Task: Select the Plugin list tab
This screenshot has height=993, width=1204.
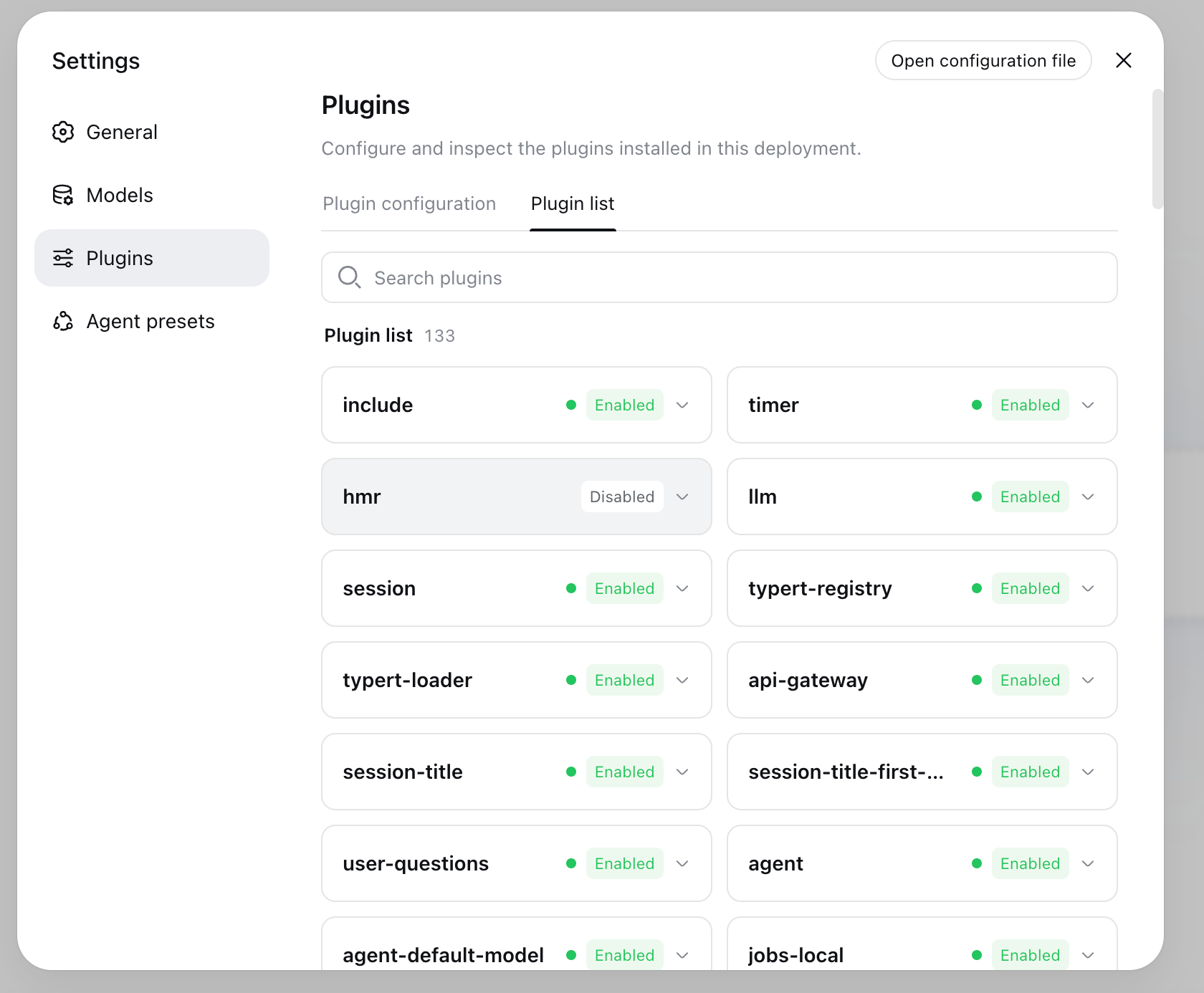Action: (x=573, y=203)
